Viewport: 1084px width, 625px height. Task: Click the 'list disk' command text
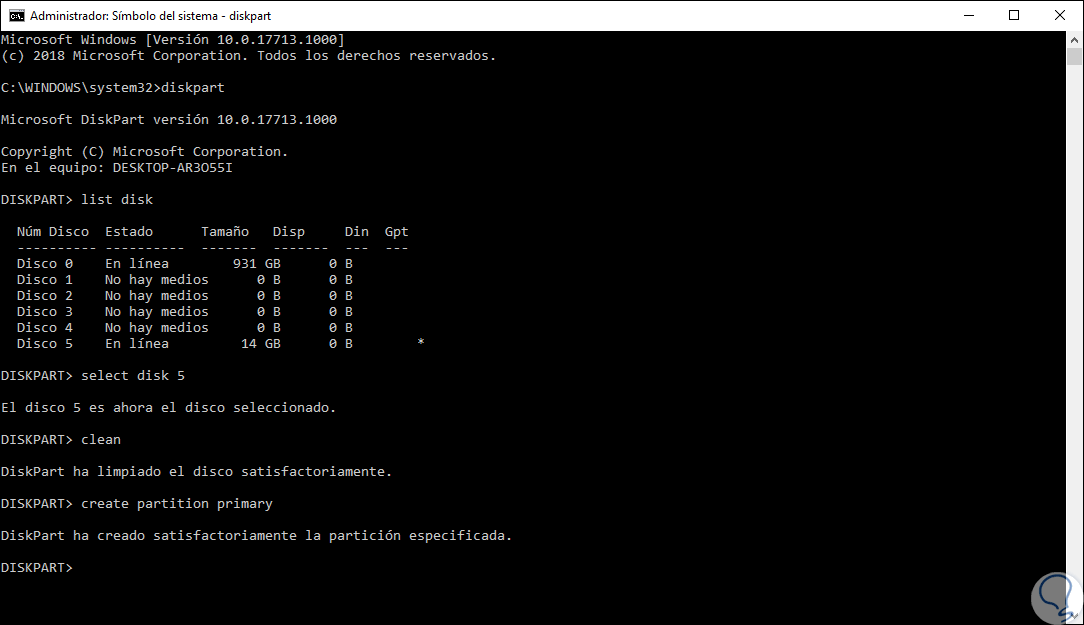click(117, 200)
